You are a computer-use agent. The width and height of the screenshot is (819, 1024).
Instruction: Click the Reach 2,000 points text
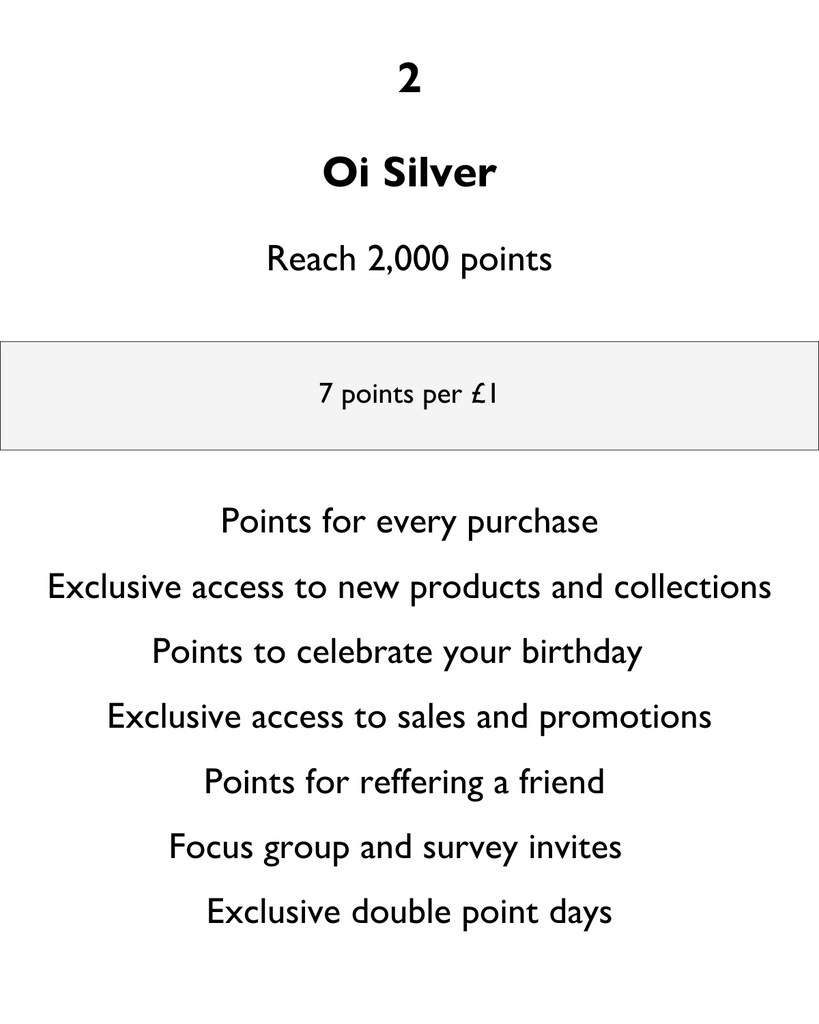click(x=410, y=259)
